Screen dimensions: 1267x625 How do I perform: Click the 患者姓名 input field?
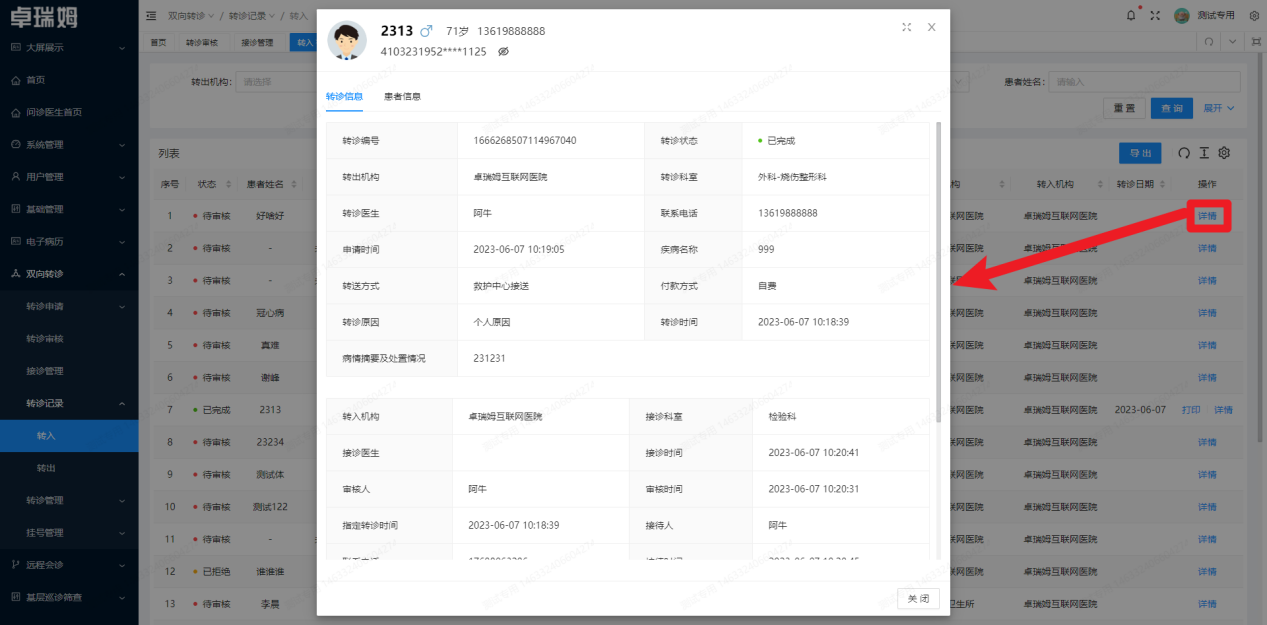(1145, 81)
